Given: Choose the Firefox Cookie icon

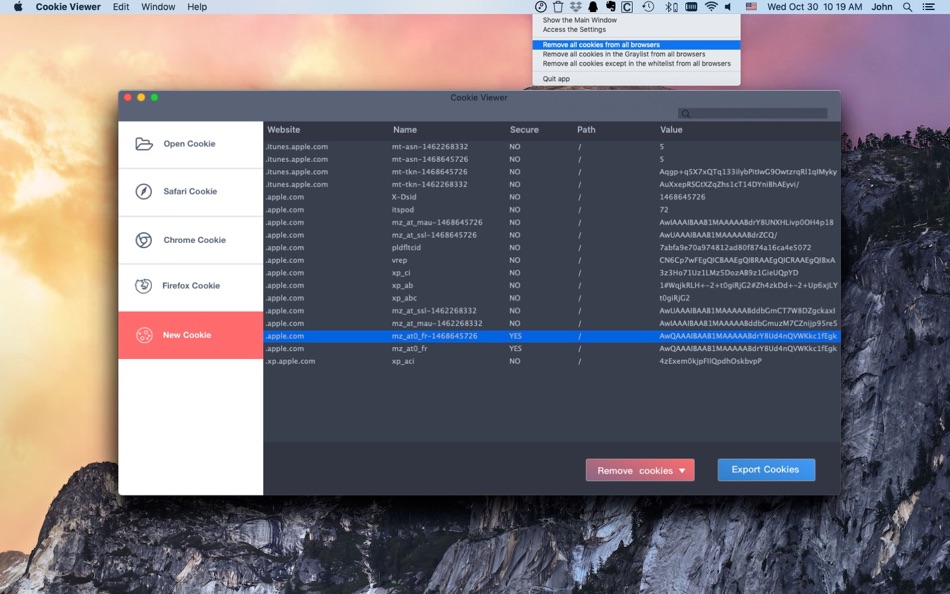Looking at the screenshot, I should (x=144, y=285).
